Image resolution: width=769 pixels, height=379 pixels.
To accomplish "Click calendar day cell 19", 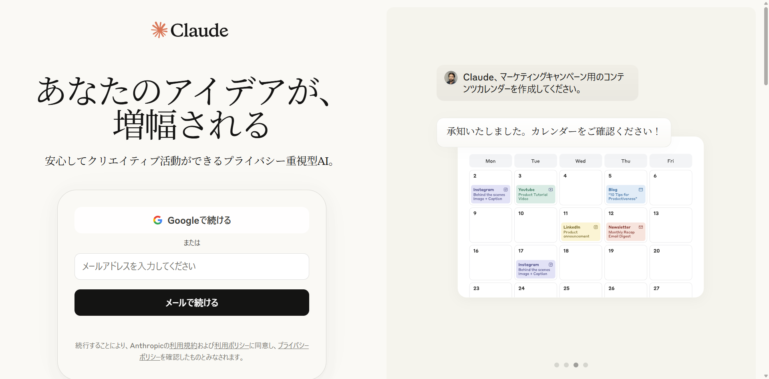I will pyautogui.click(x=625, y=263).
